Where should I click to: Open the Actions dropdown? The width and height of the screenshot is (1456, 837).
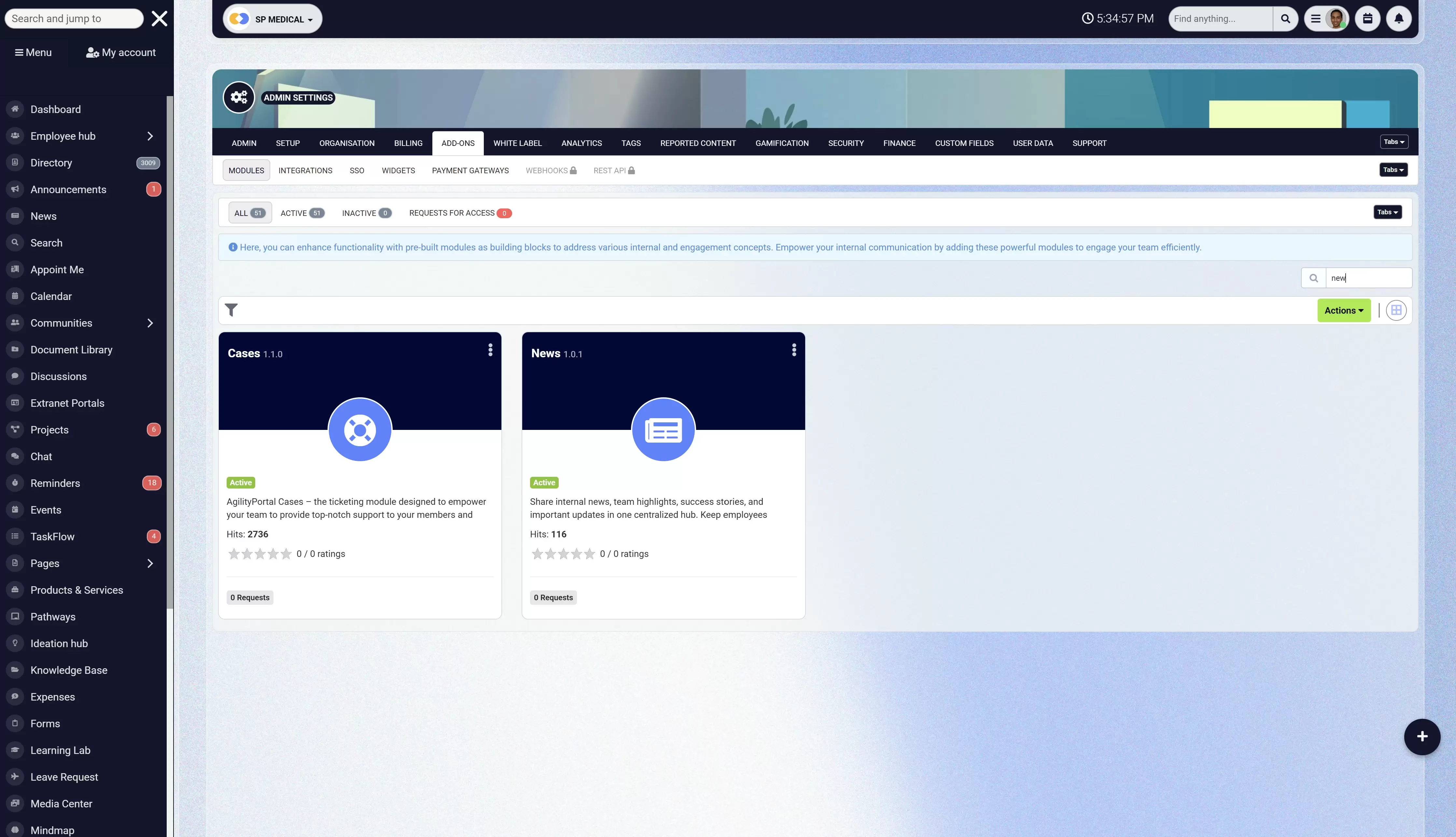1343,310
